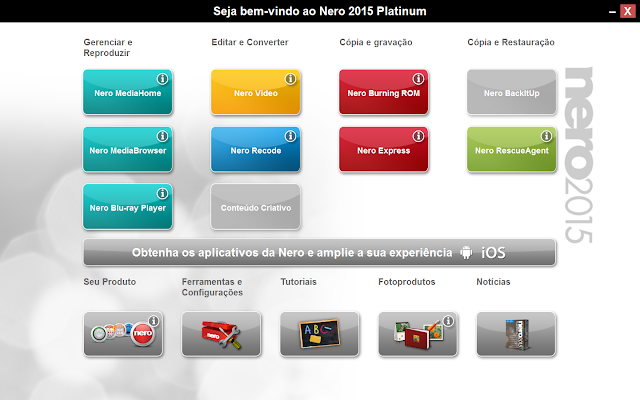Launch Nero Video
The width and height of the screenshot is (640, 400).
(x=256, y=92)
